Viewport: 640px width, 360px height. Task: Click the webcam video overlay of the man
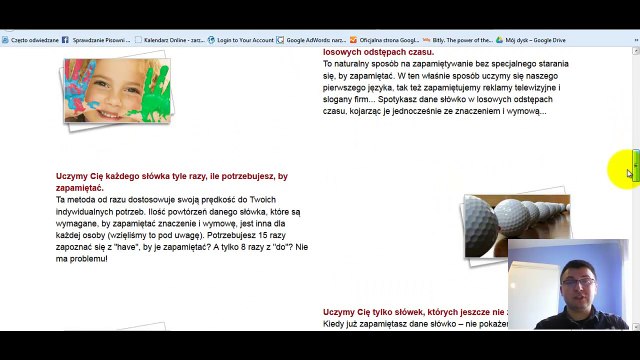pos(568,284)
